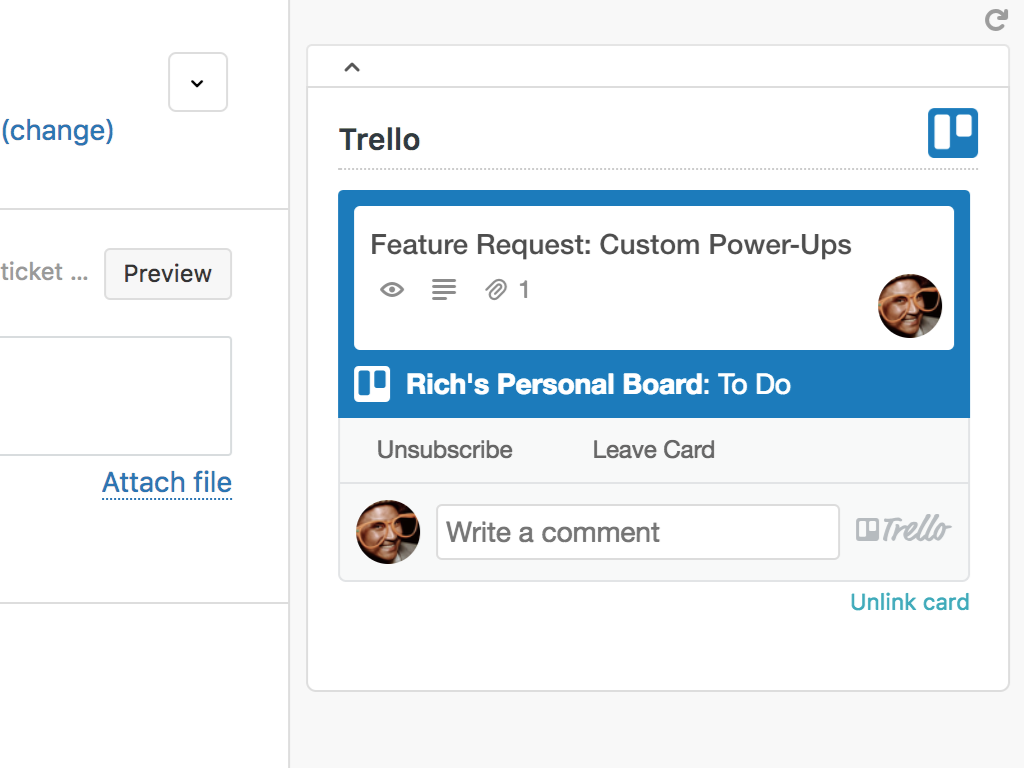The height and width of the screenshot is (768, 1024).
Task: Click the eye watch icon on the card
Action: 391,290
